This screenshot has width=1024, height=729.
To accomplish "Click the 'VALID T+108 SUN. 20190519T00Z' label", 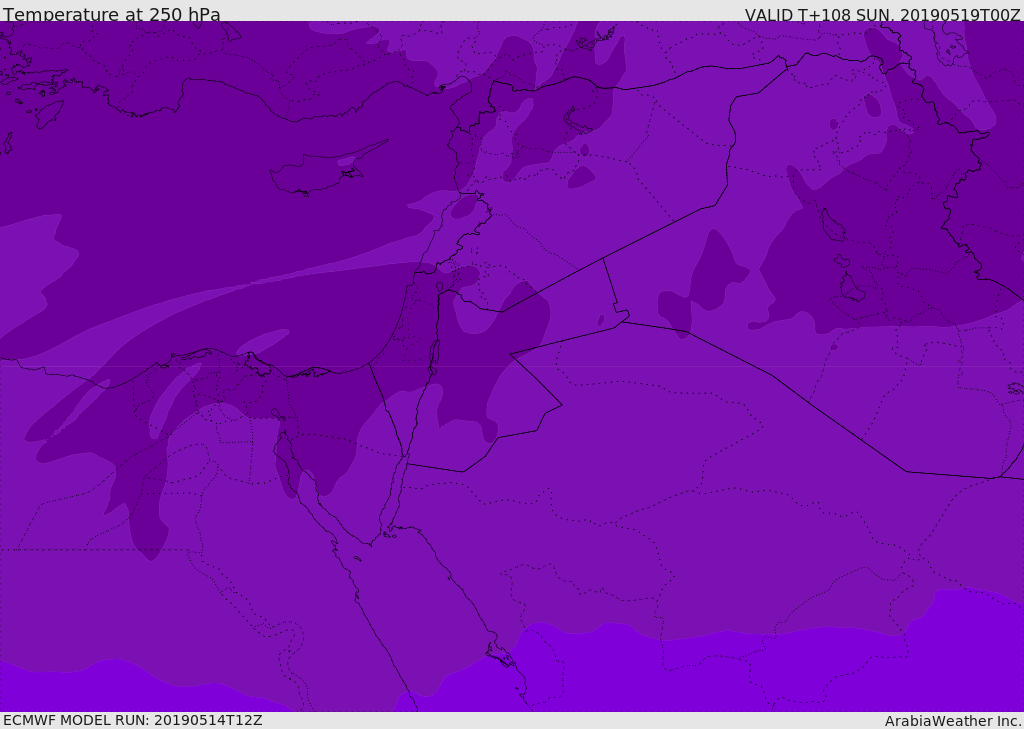I will click(x=882, y=15).
